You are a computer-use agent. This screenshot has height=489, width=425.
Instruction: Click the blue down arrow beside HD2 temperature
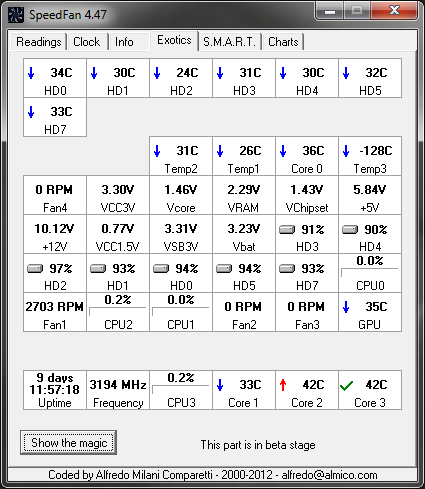pyautogui.click(x=157, y=73)
